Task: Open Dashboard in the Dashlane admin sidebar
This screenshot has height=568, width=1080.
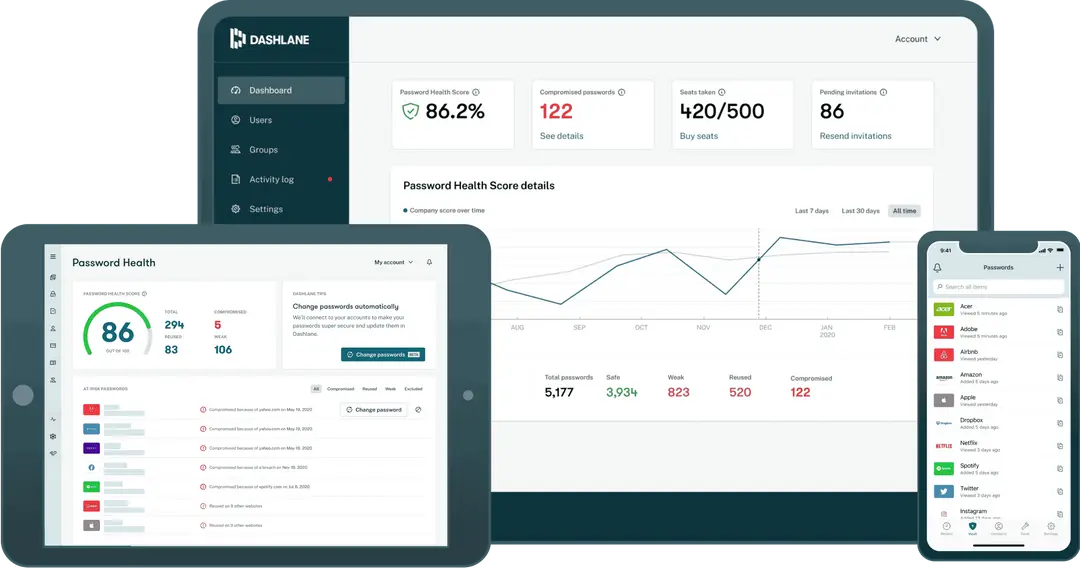Action: 281,90
